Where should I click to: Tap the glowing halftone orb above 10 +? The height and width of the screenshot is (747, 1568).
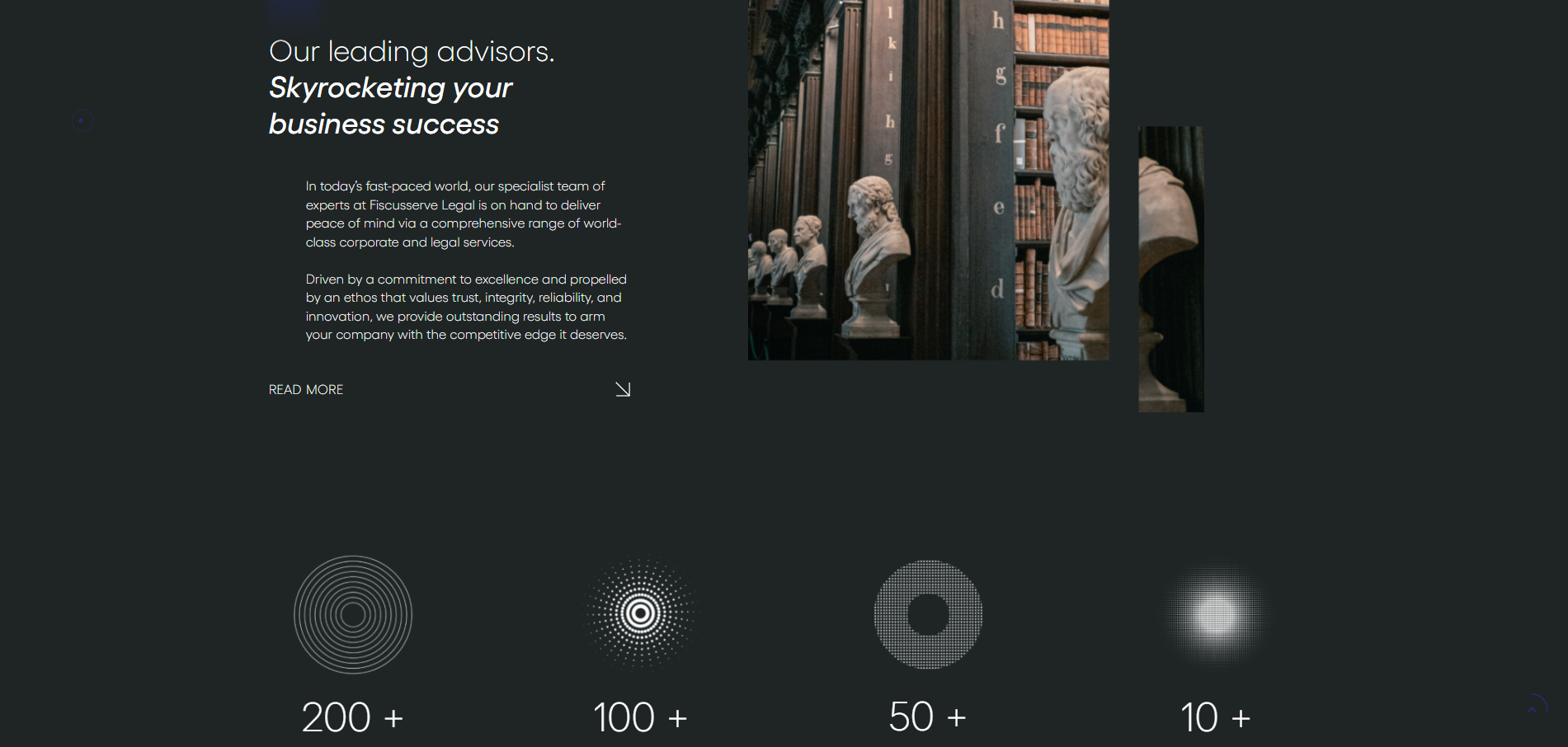[x=1215, y=614]
